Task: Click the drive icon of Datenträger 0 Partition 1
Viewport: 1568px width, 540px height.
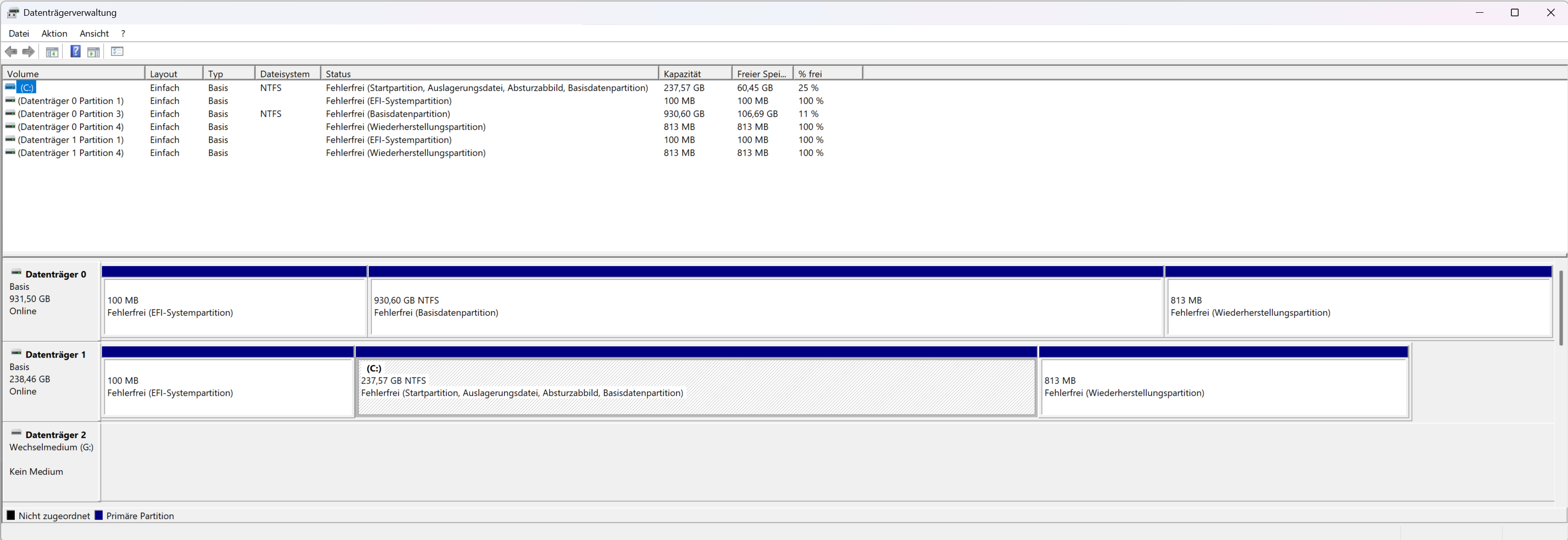Action: pyautogui.click(x=10, y=100)
